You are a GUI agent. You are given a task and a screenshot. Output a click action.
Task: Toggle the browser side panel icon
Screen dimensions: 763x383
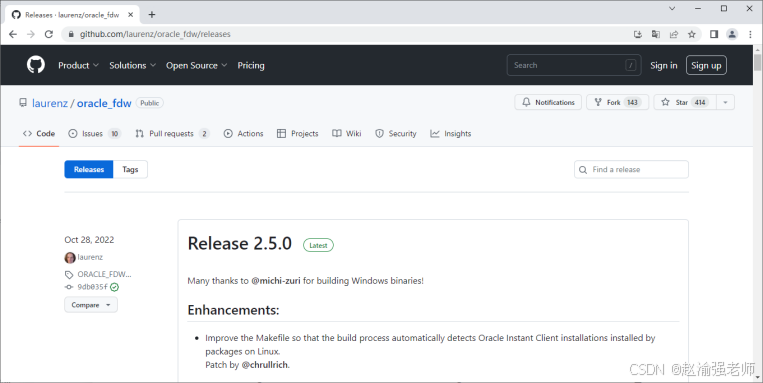pos(714,34)
